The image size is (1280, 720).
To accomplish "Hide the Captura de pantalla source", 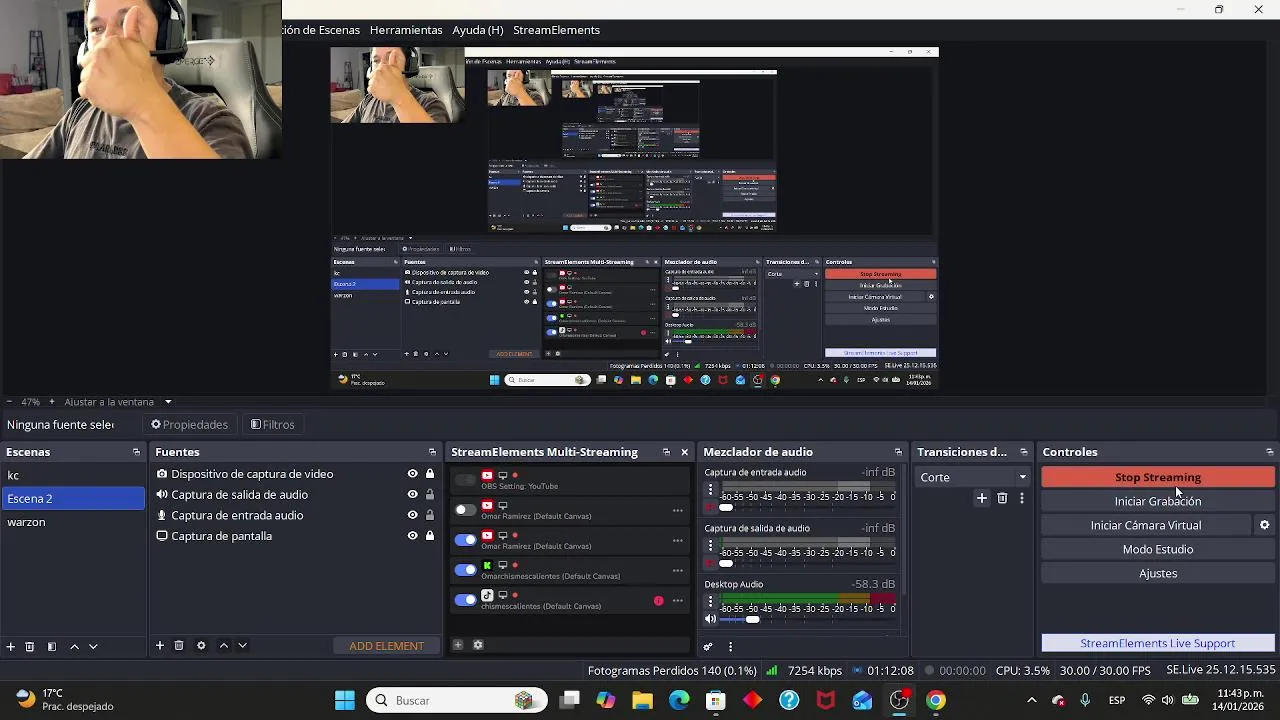I will point(412,536).
